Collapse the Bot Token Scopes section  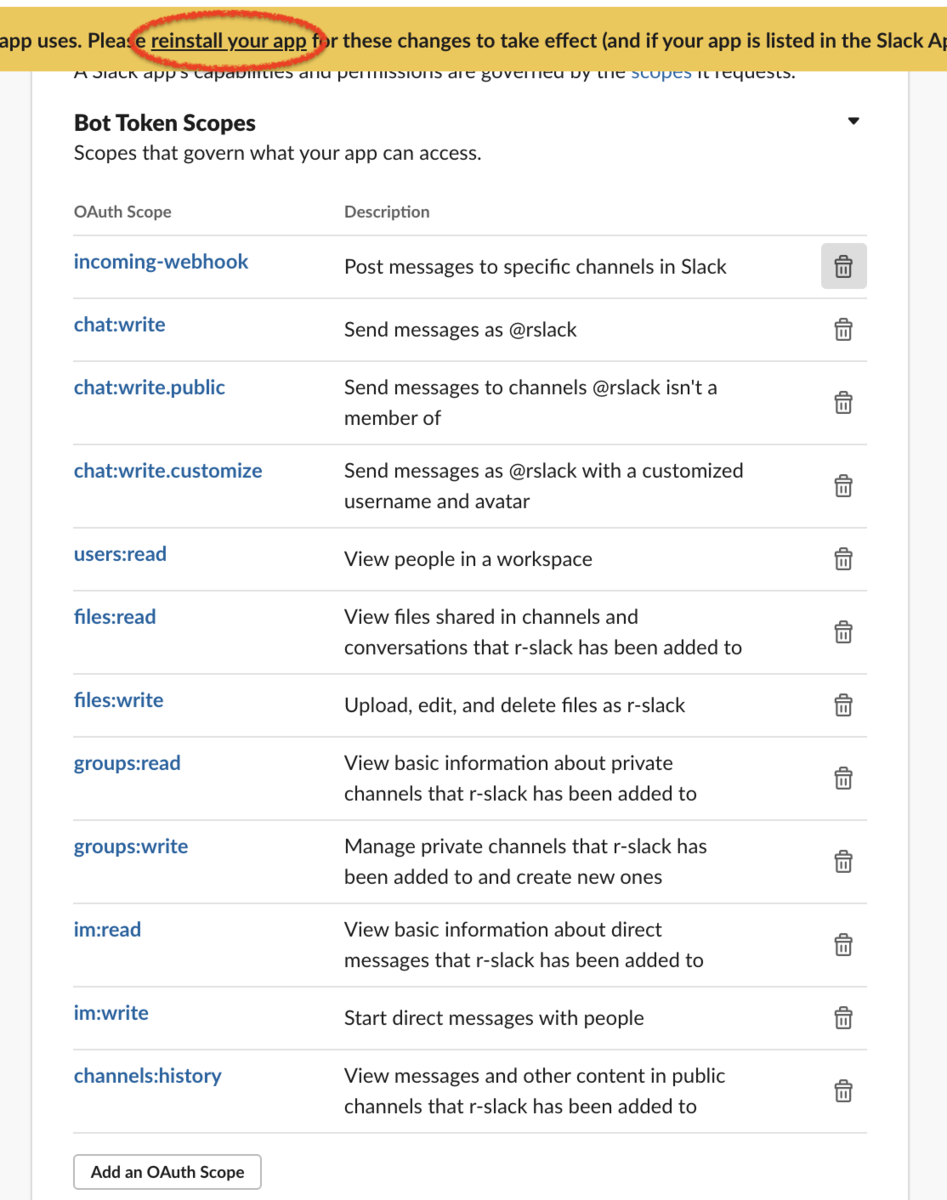[853, 121]
